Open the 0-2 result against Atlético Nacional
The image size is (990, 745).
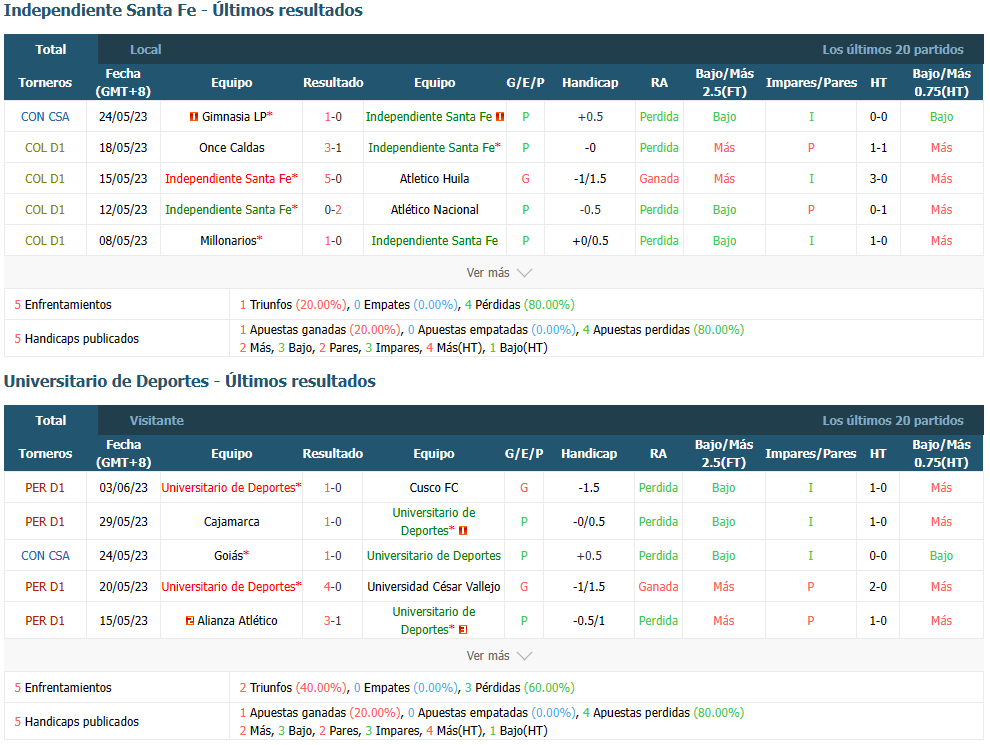(333, 210)
